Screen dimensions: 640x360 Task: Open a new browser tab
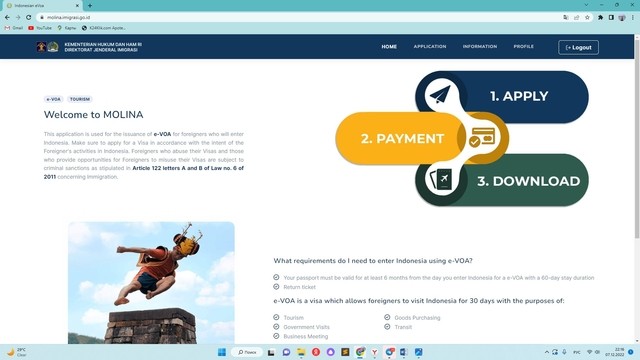pyautogui.click(x=90, y=6)
